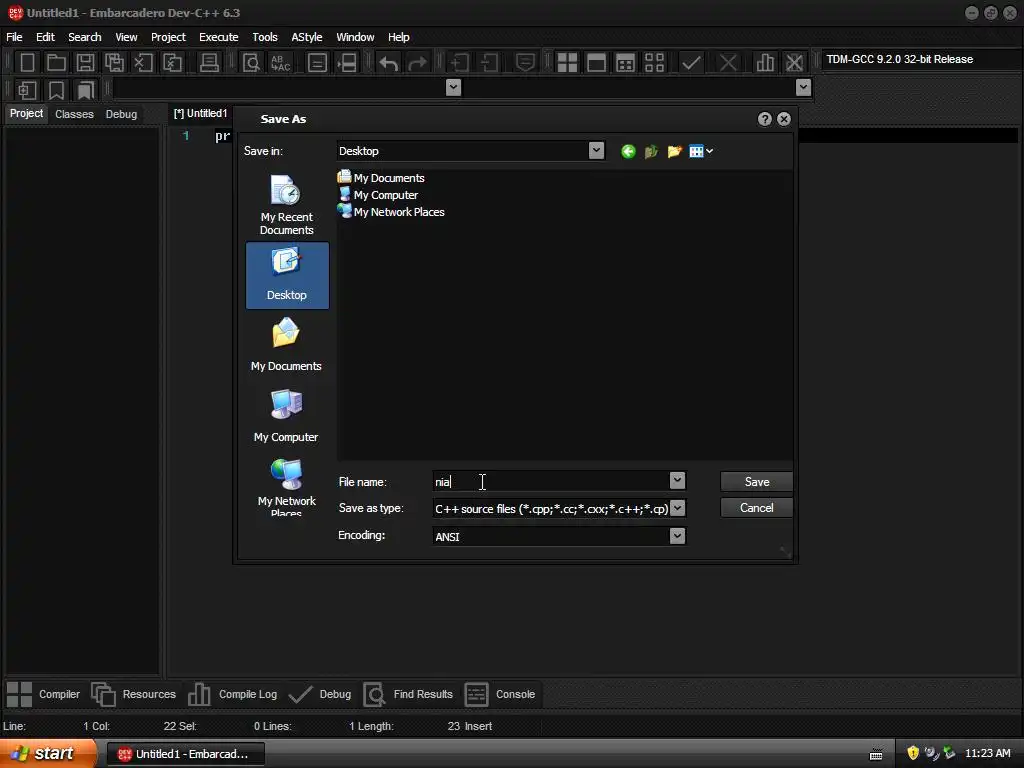The height and width of the screenshot is (768, 1024).
Task: Switch to the Debug side panel tab
Action: click(x=121, y=114)
